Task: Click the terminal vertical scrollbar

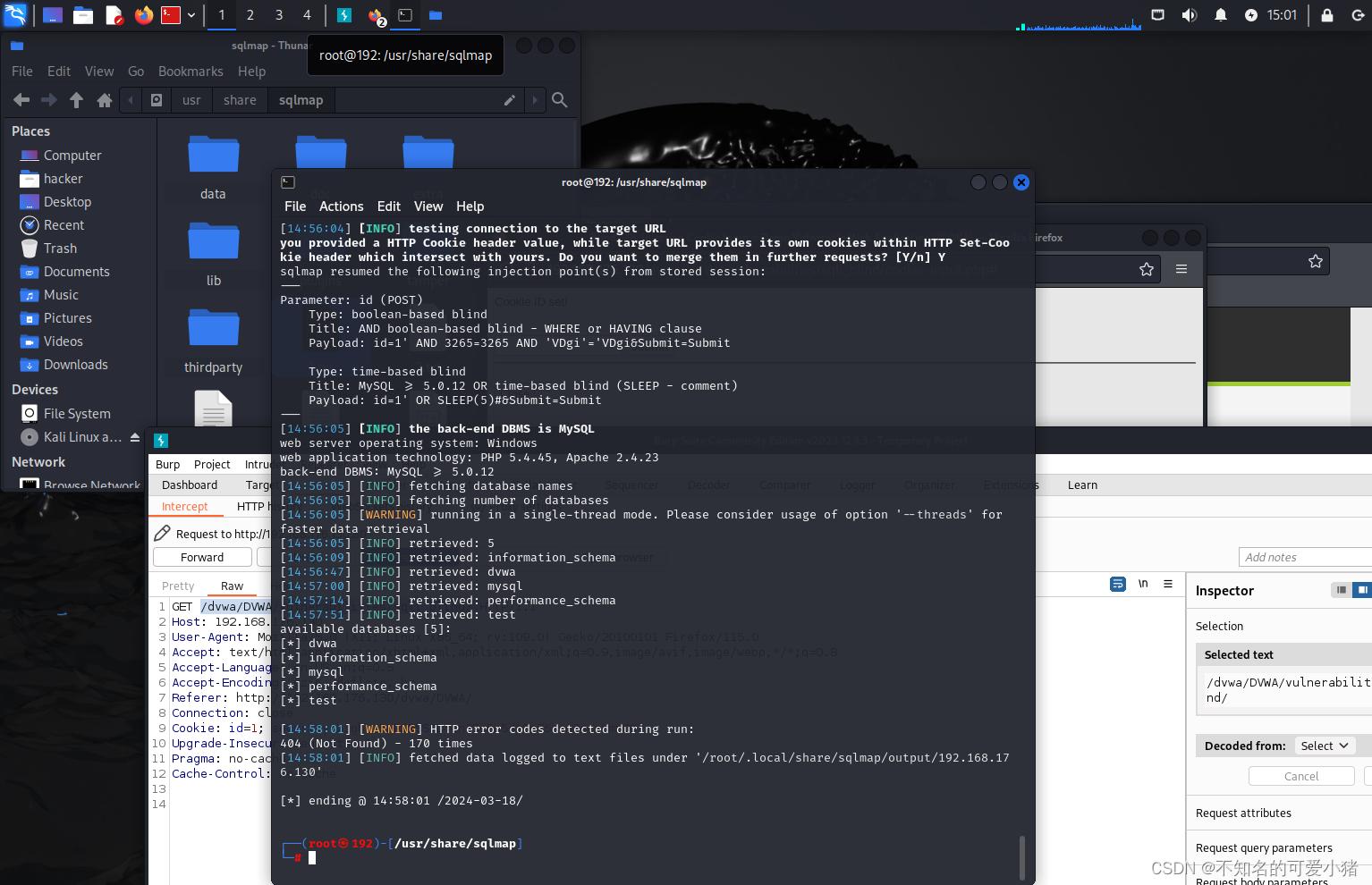Action: point(1021,858)
